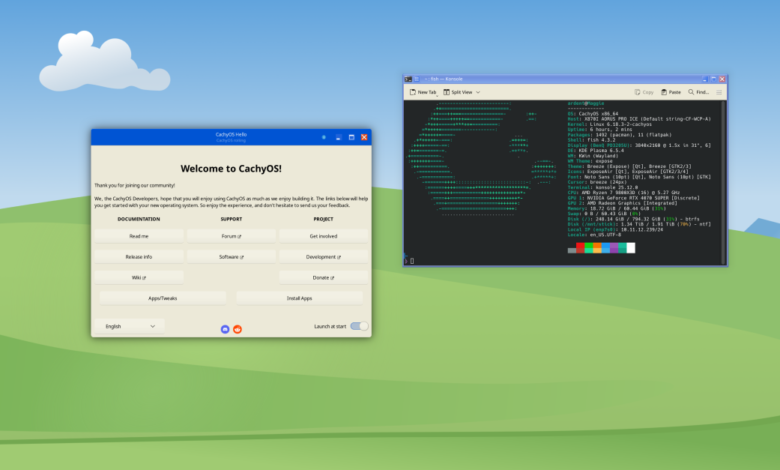This screenshot has height=470, width=780.
Task: Click Split View in Konsole toolbar
Action: (458, 92)
